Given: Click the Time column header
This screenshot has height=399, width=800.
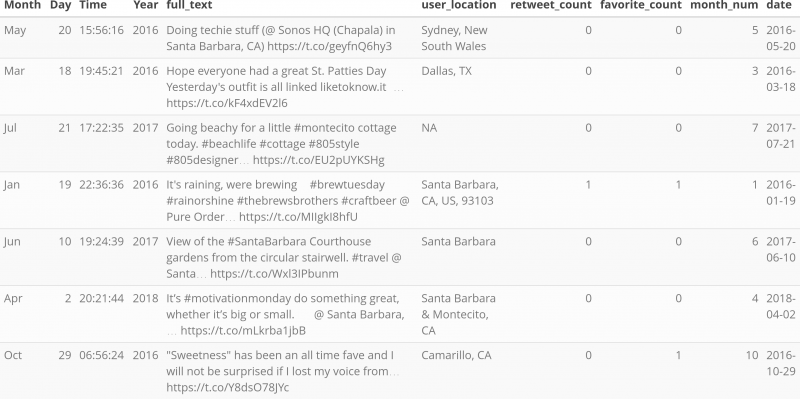Looking at the screenshot, I should click(93, 5).
